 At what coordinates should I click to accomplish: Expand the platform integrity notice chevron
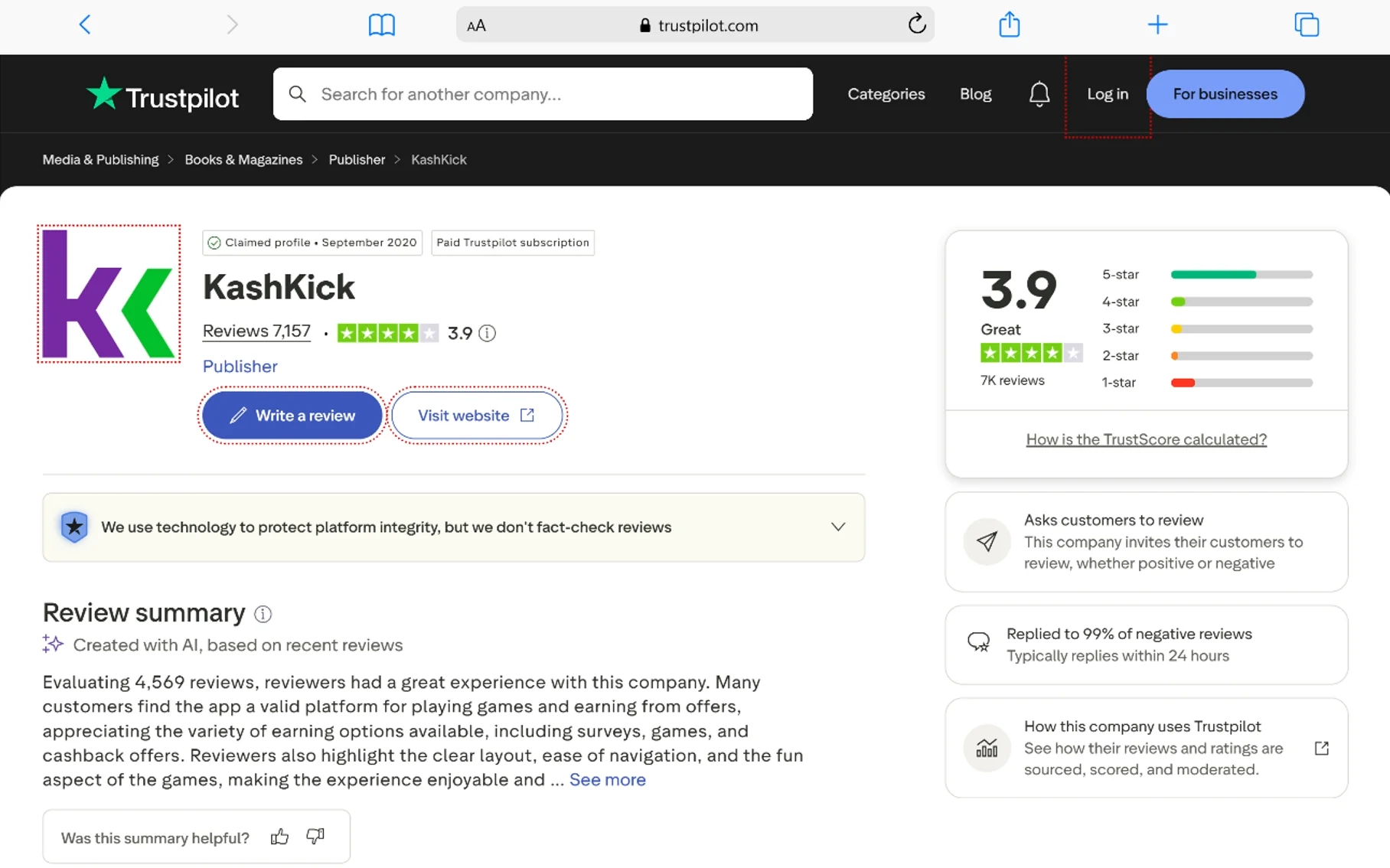(x=838, y=527)
